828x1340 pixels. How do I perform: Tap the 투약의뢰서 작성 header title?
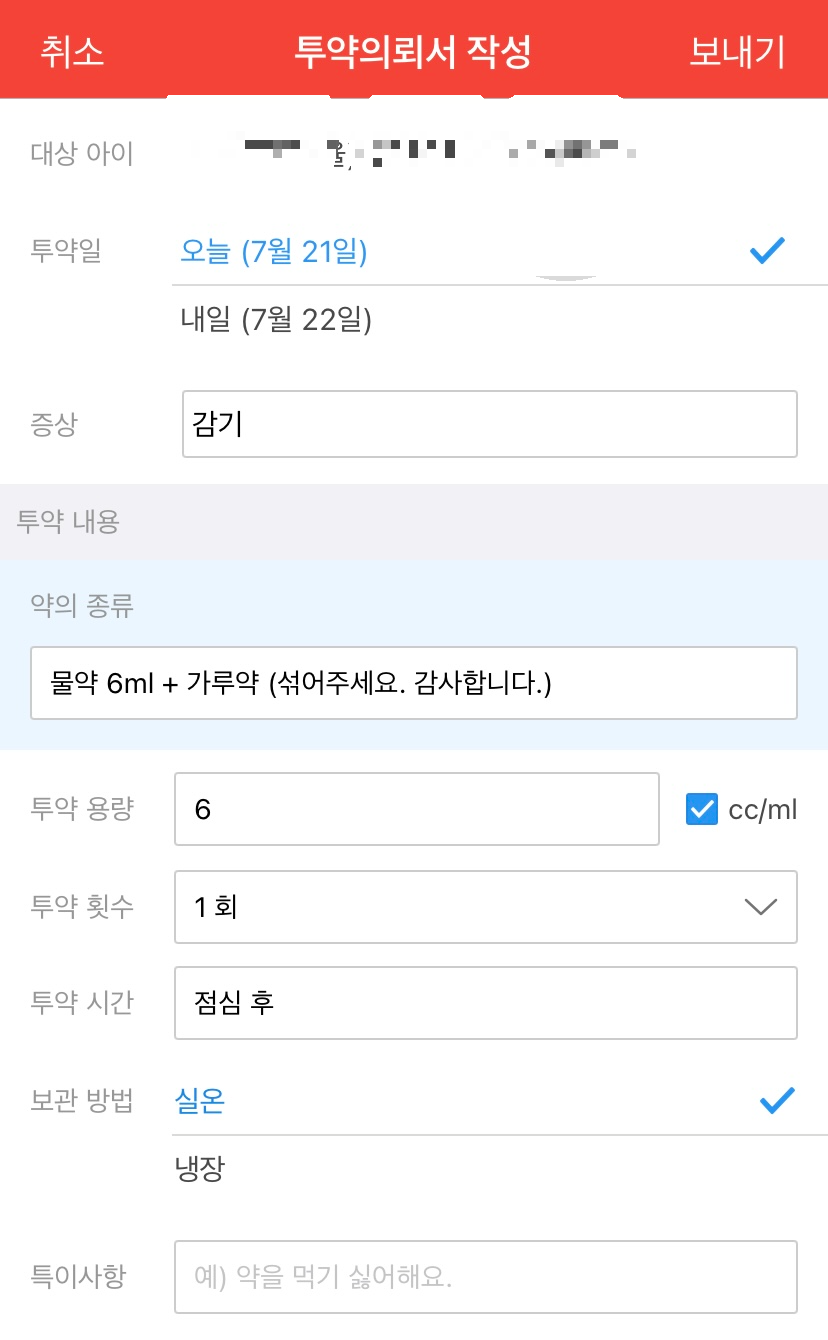click(413, 48)
